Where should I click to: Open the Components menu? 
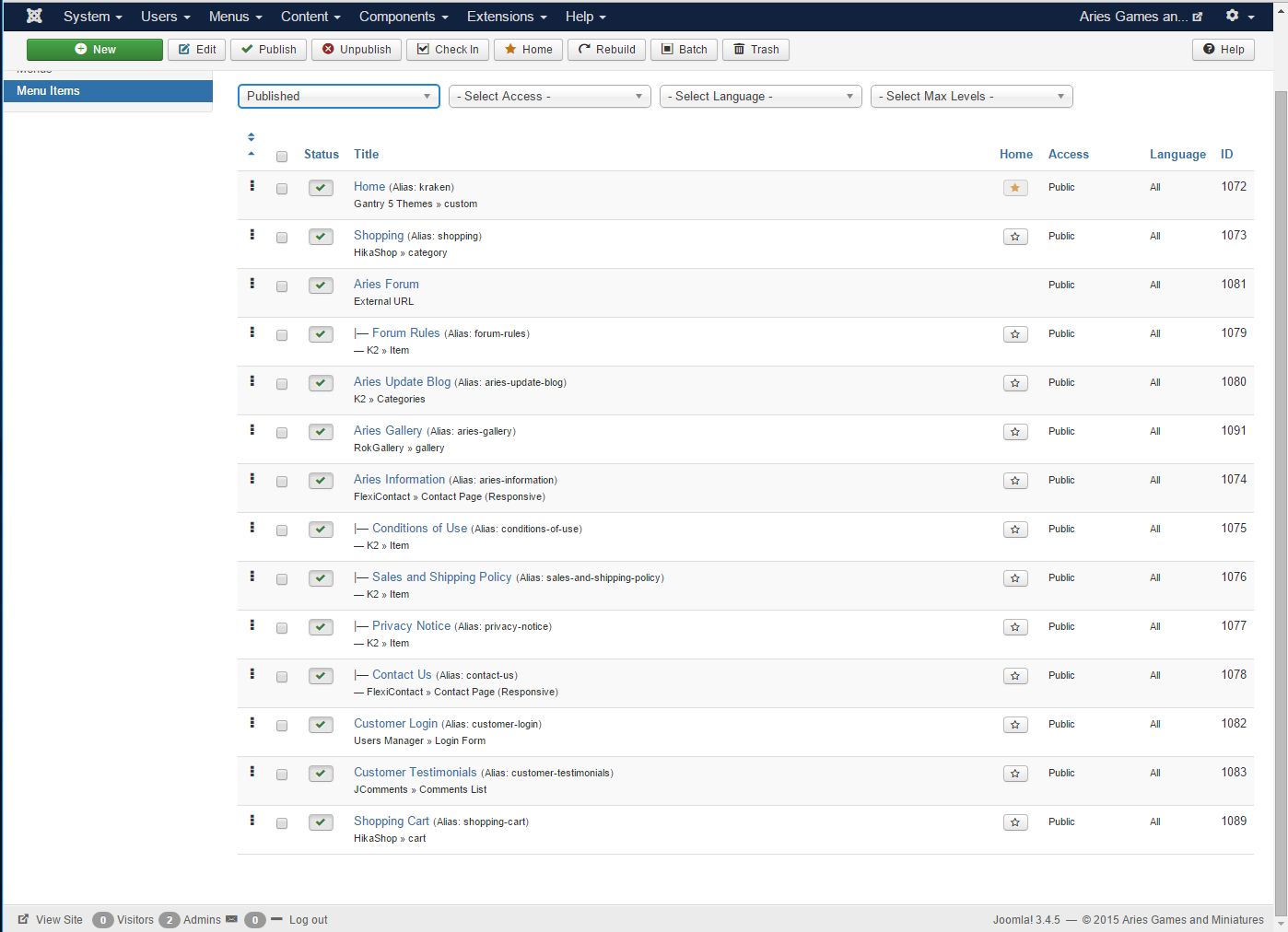click(x=404, y=17)
